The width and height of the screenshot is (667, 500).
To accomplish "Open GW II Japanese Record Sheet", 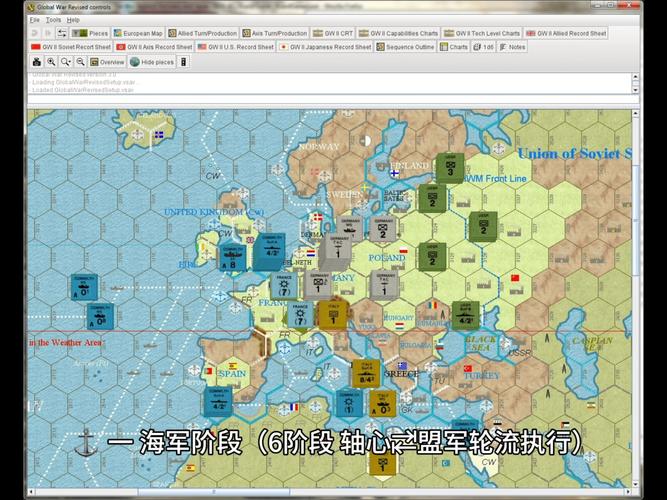I will [x=325, y=47].
